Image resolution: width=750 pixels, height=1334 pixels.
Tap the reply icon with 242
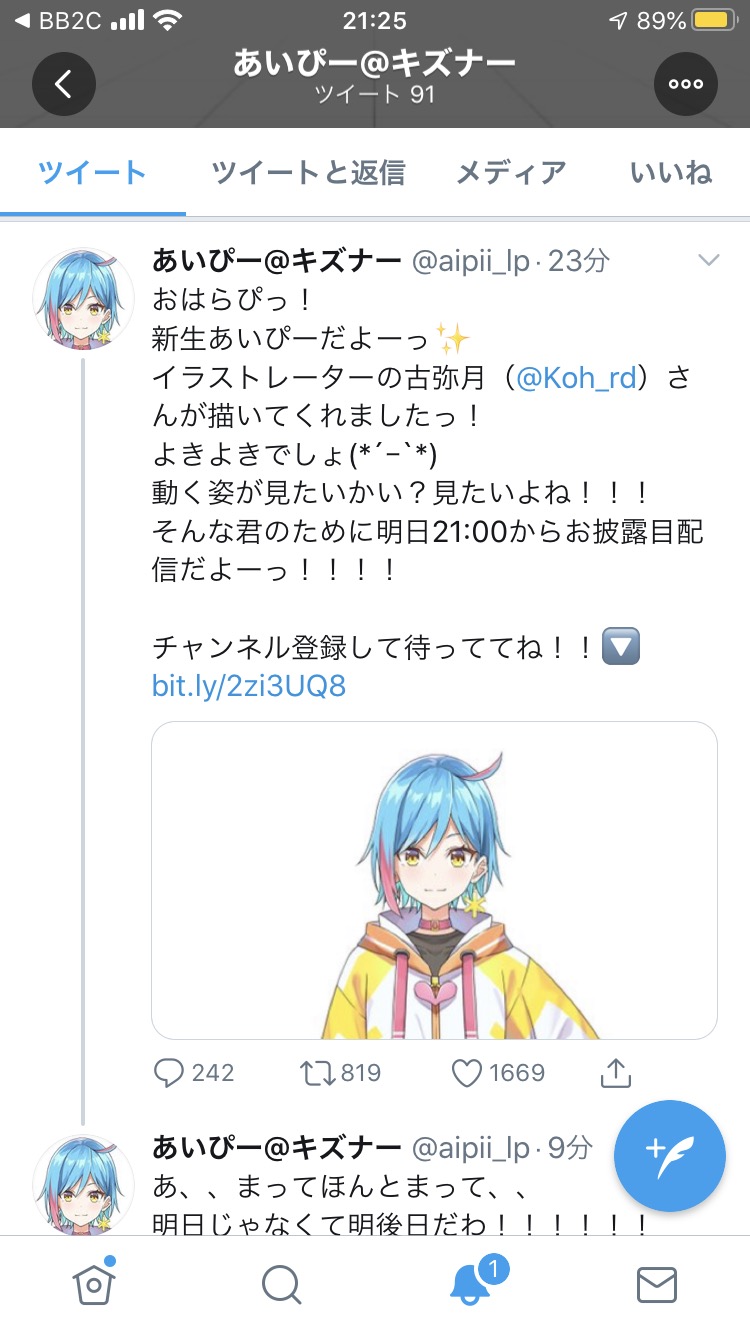(194, 1073)
